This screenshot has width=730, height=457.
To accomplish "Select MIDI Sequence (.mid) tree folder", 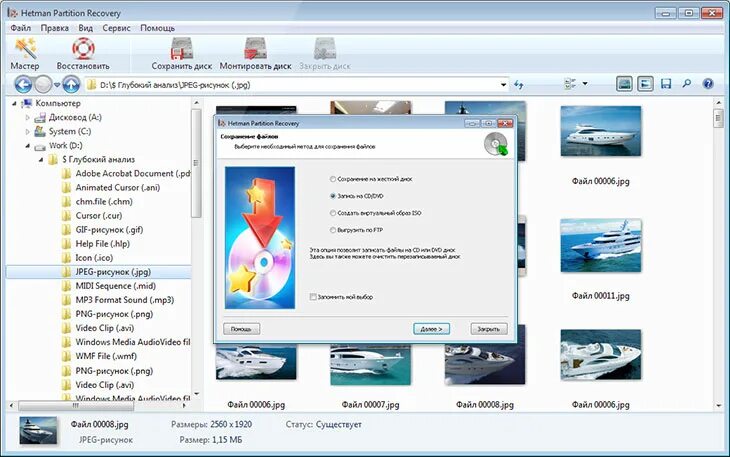I will (115, 286).
